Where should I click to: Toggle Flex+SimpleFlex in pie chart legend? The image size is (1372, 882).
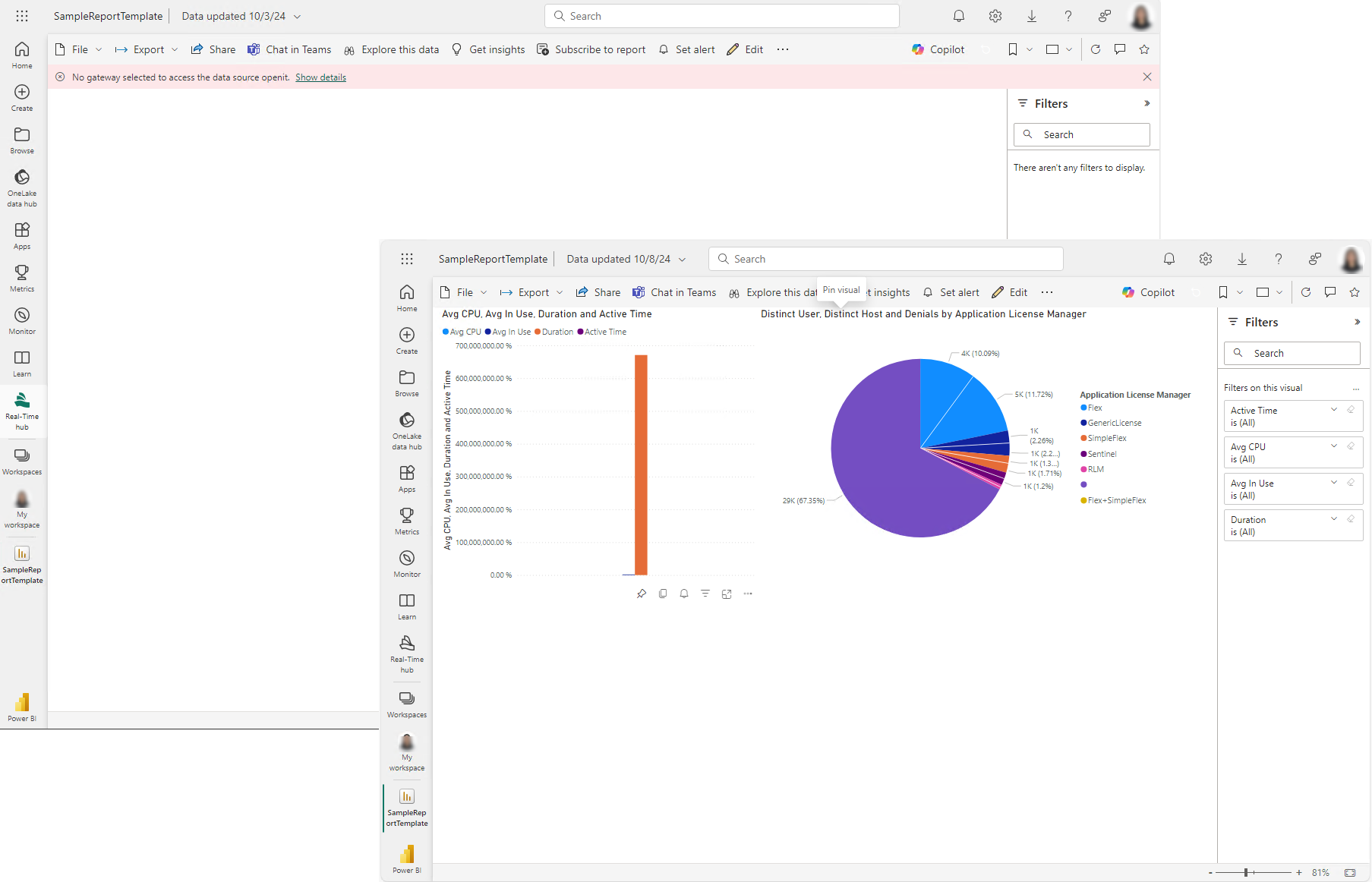(x=1113, y=500)
